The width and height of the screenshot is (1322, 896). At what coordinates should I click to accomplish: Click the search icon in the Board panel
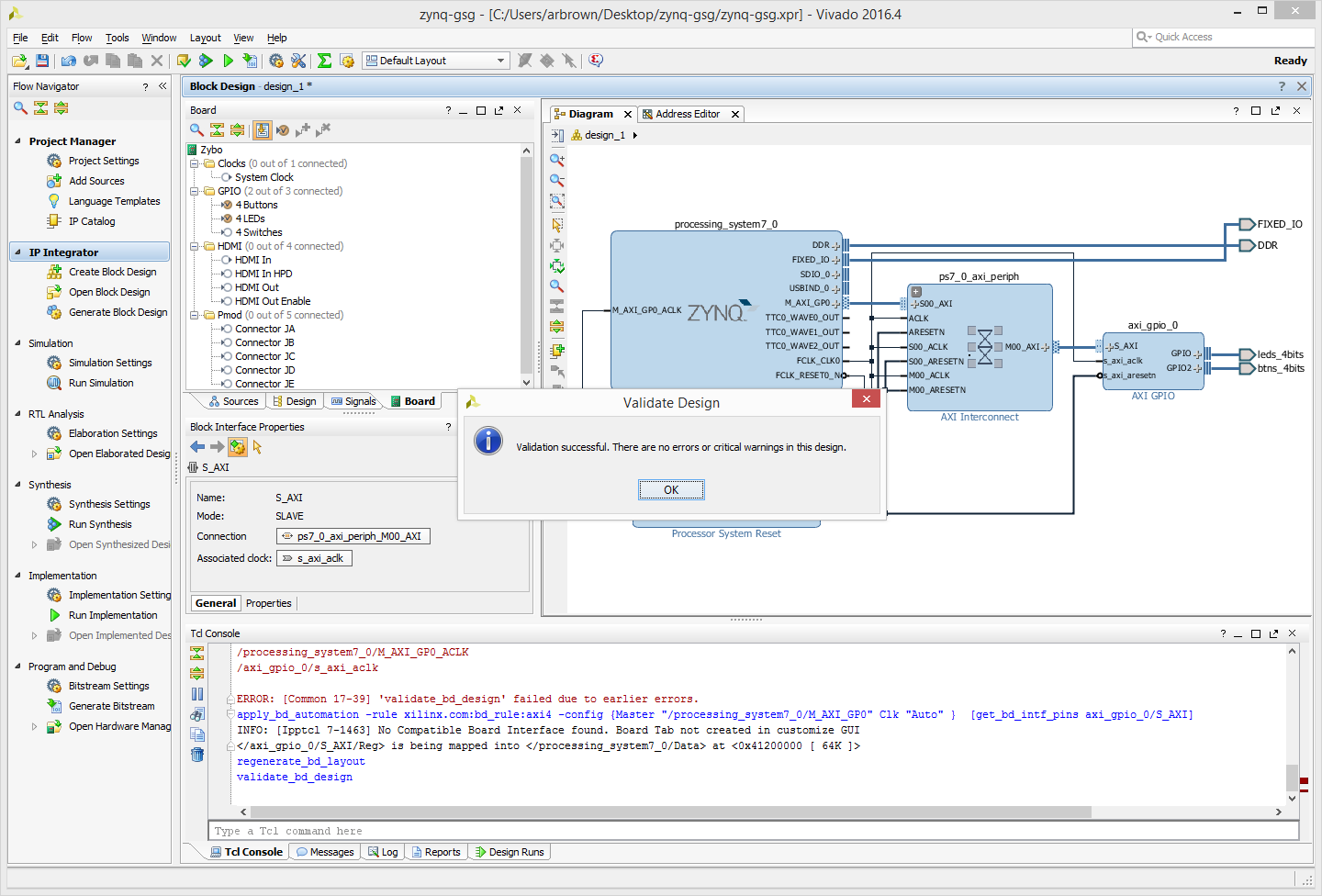pos(196,130)
